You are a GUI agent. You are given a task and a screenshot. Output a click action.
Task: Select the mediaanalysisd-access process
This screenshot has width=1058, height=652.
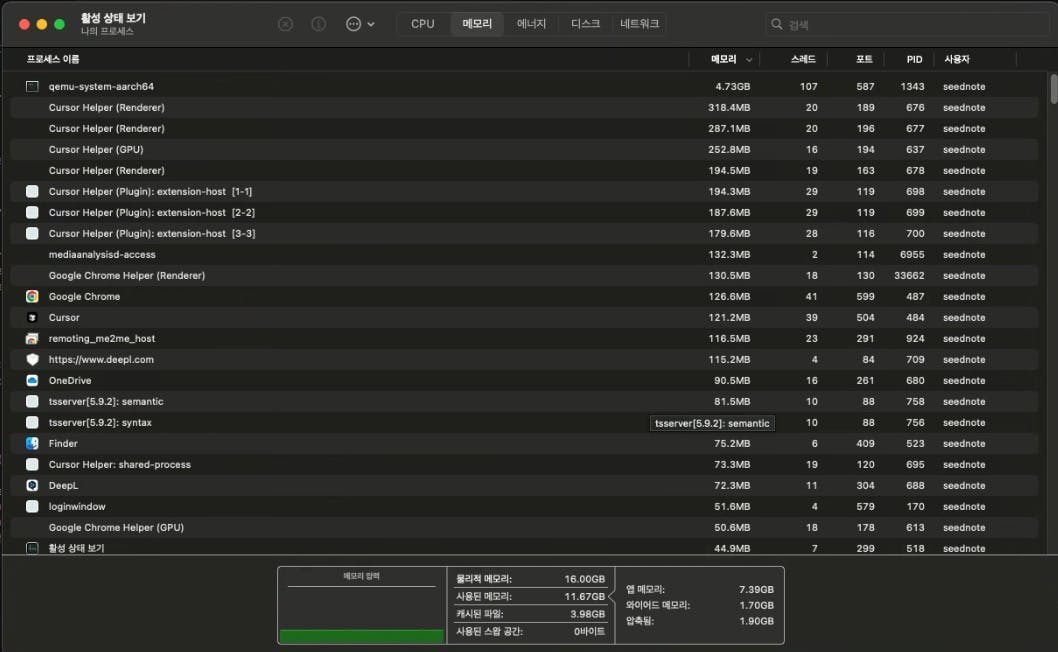[524, 254]
